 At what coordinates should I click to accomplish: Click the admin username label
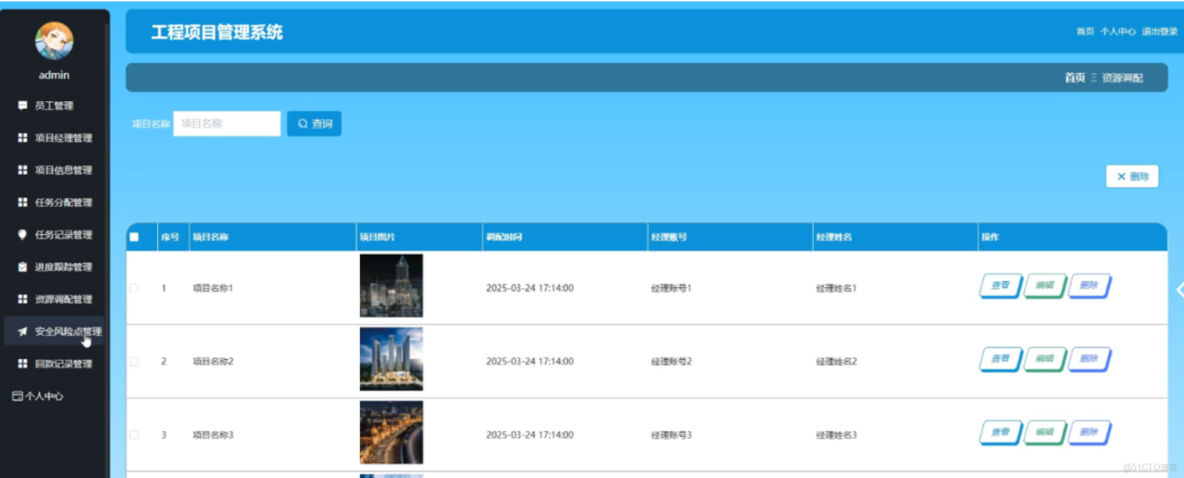point(54,75)
